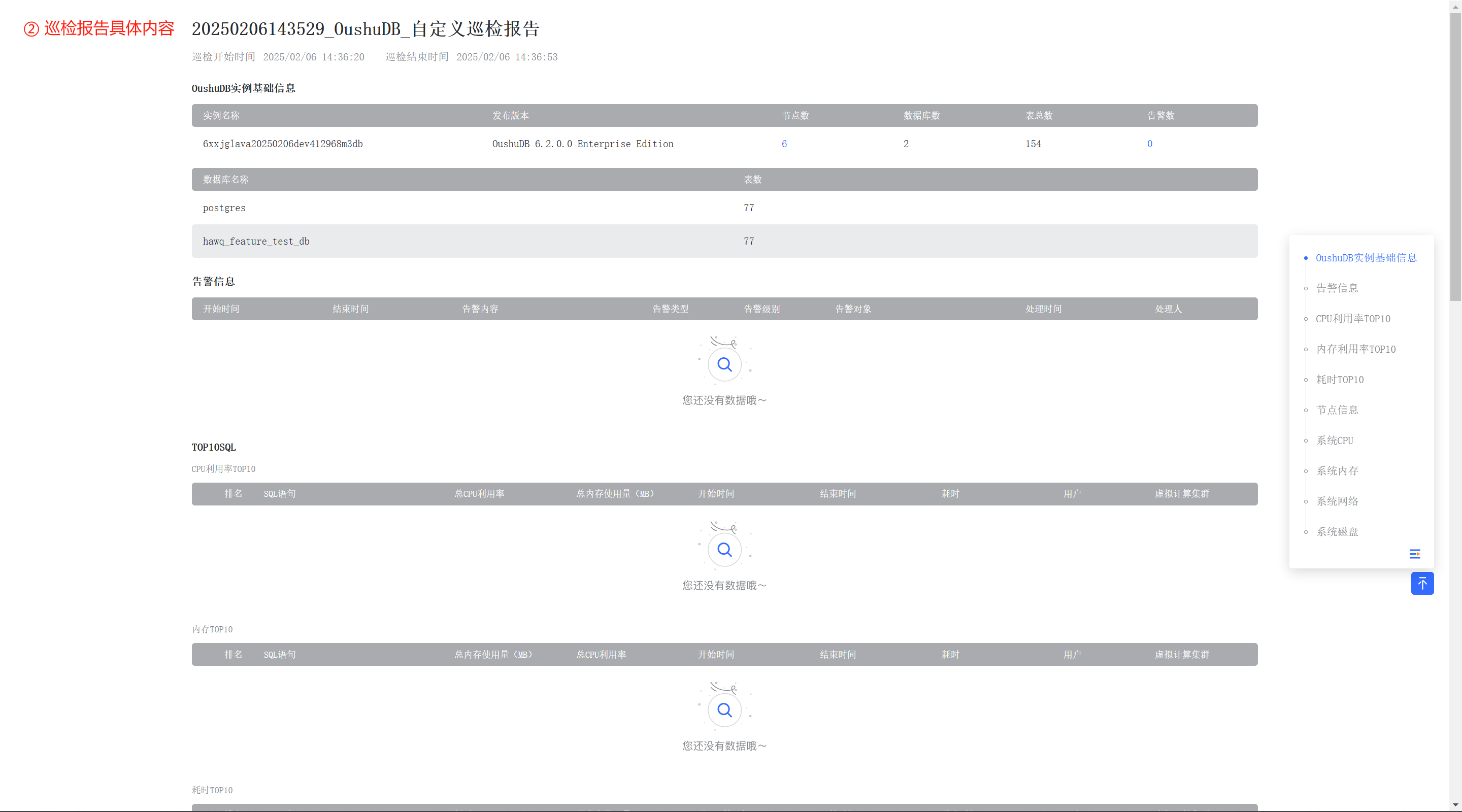Go to 内存利用率TOP10 in outline
Screen dimensions: 1462x812
[1356, 349]
